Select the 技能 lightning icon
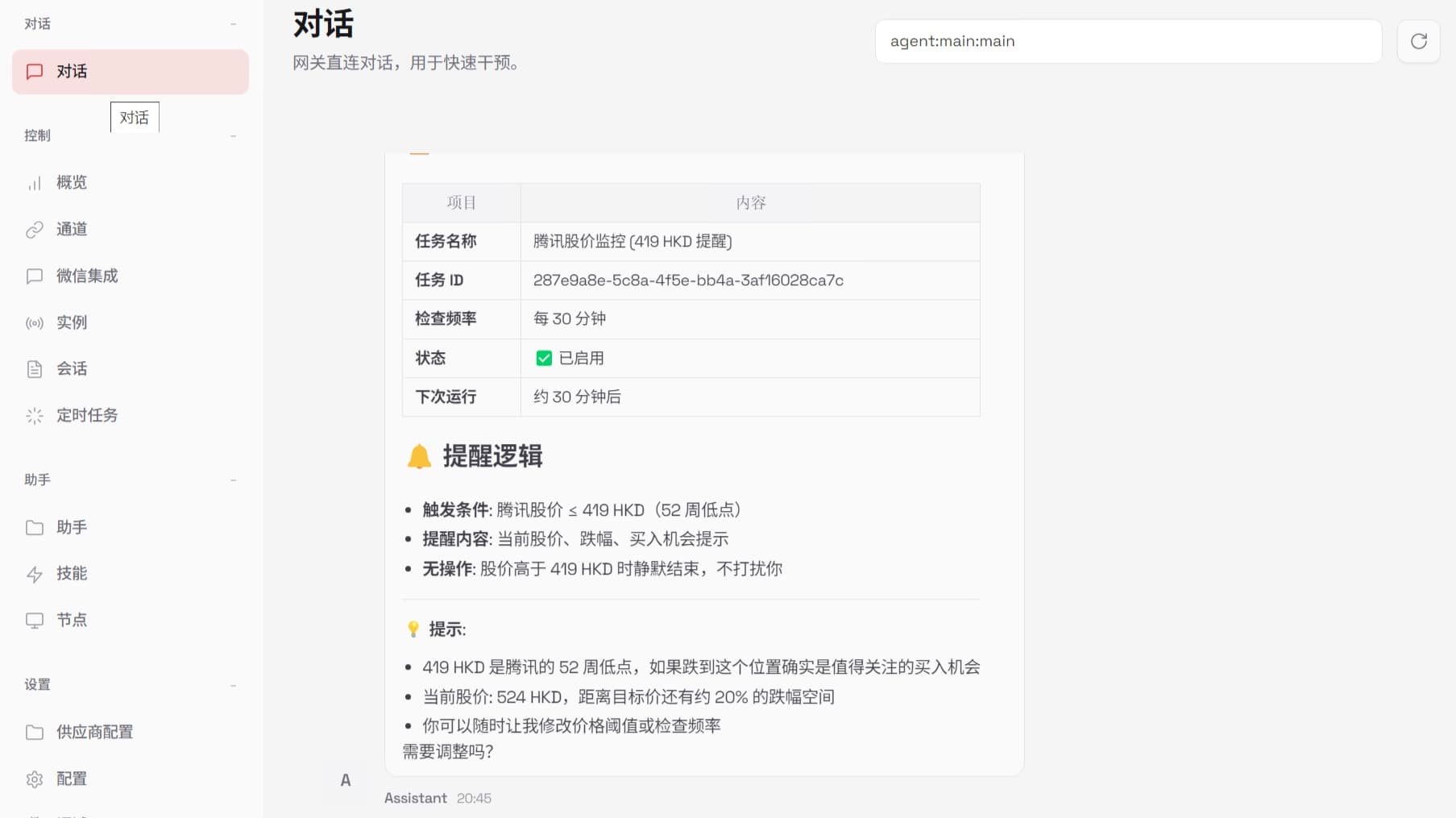 pyautogui.click(x=35, y=574)
